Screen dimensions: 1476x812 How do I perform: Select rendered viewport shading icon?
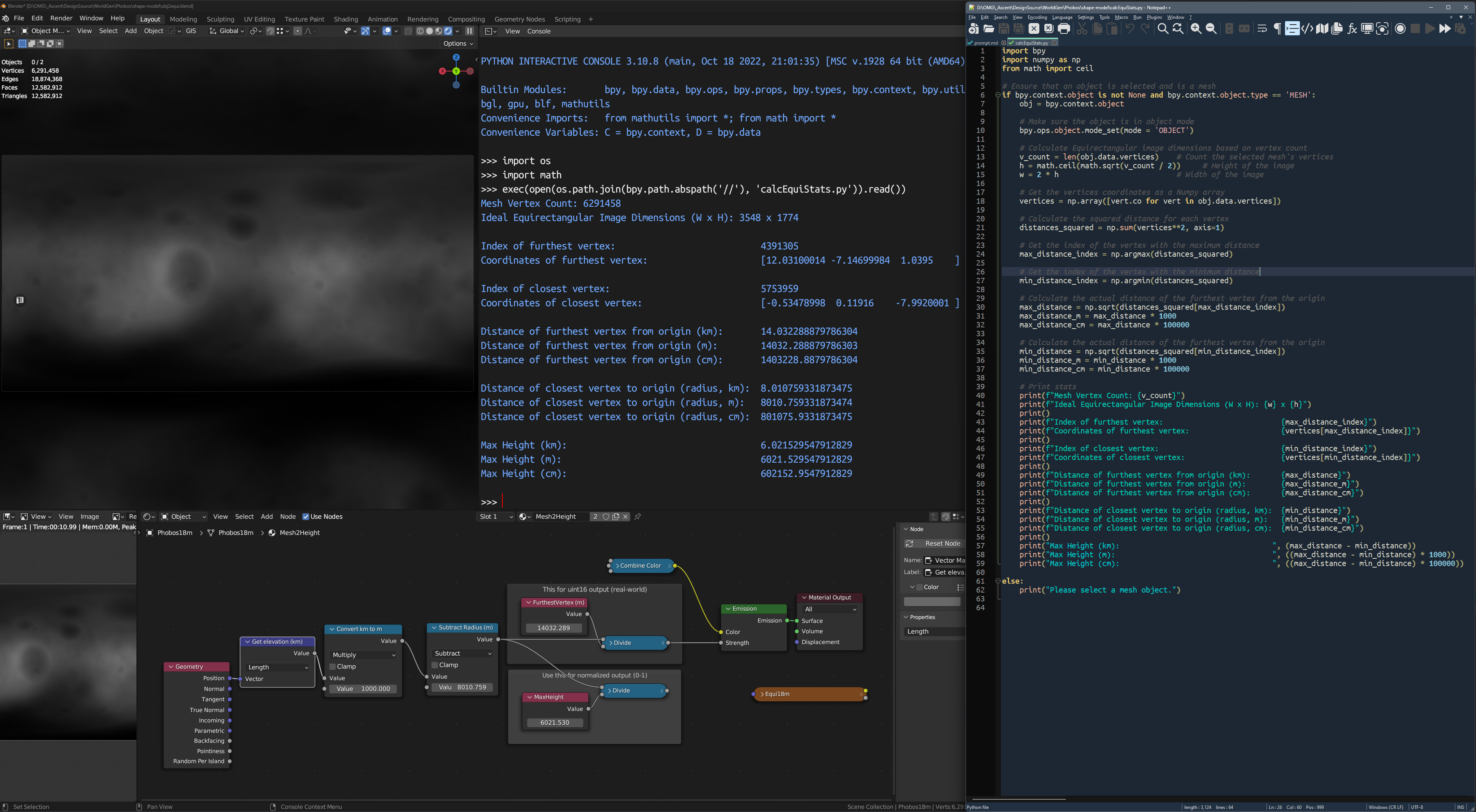pyautogui.click(x=448, y=31)
